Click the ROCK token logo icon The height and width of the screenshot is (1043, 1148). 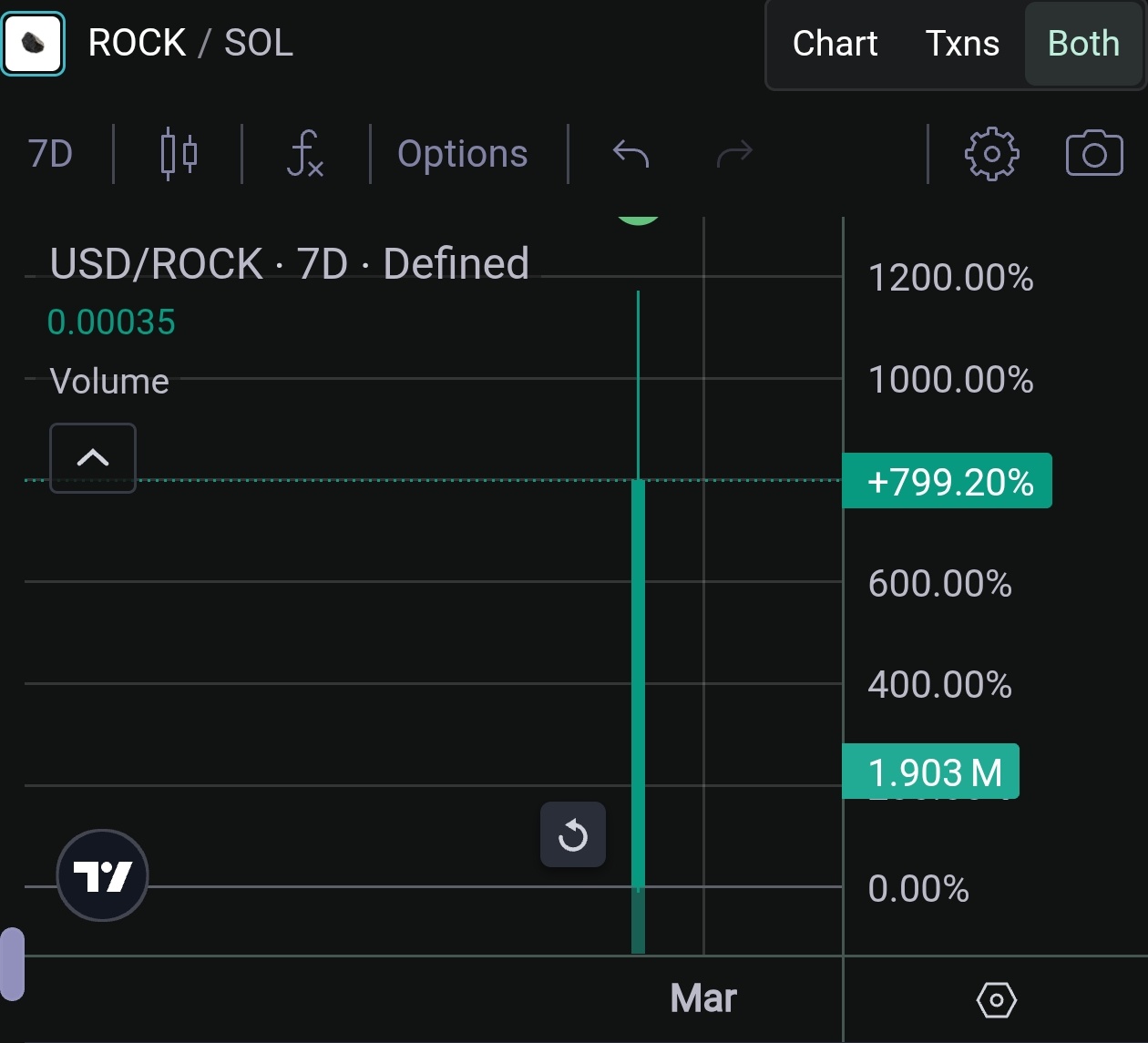[33, 43]
